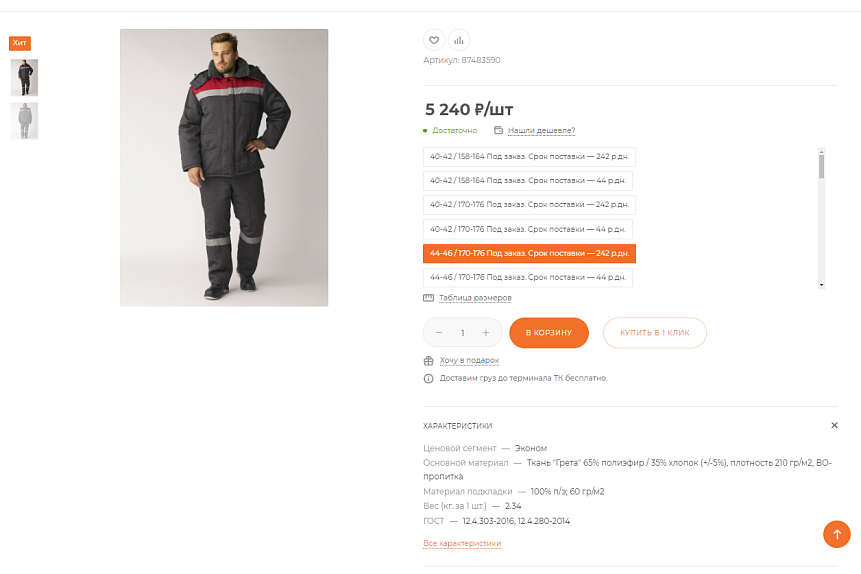
Task: Click the wallet icon near Нашли дешевле
Action: [499, 130]
